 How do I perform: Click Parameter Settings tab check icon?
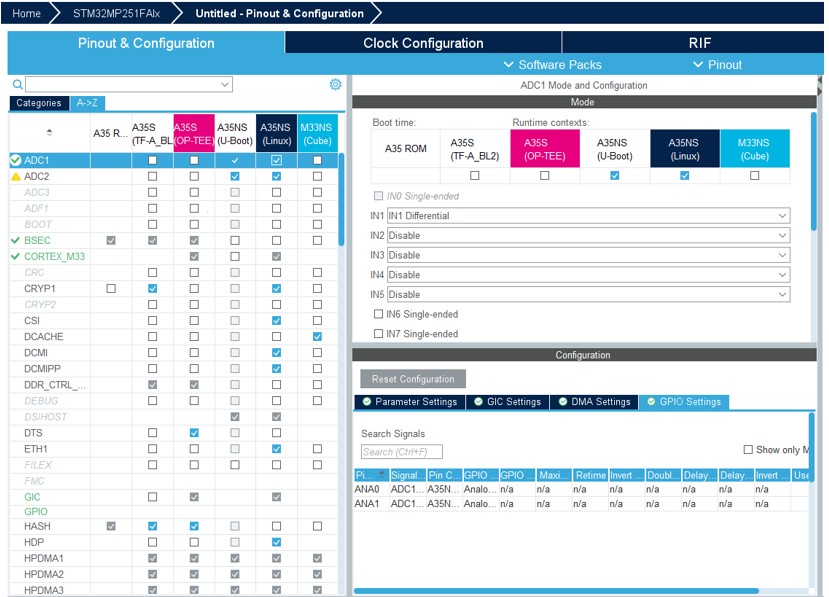[x=367, y=402]
